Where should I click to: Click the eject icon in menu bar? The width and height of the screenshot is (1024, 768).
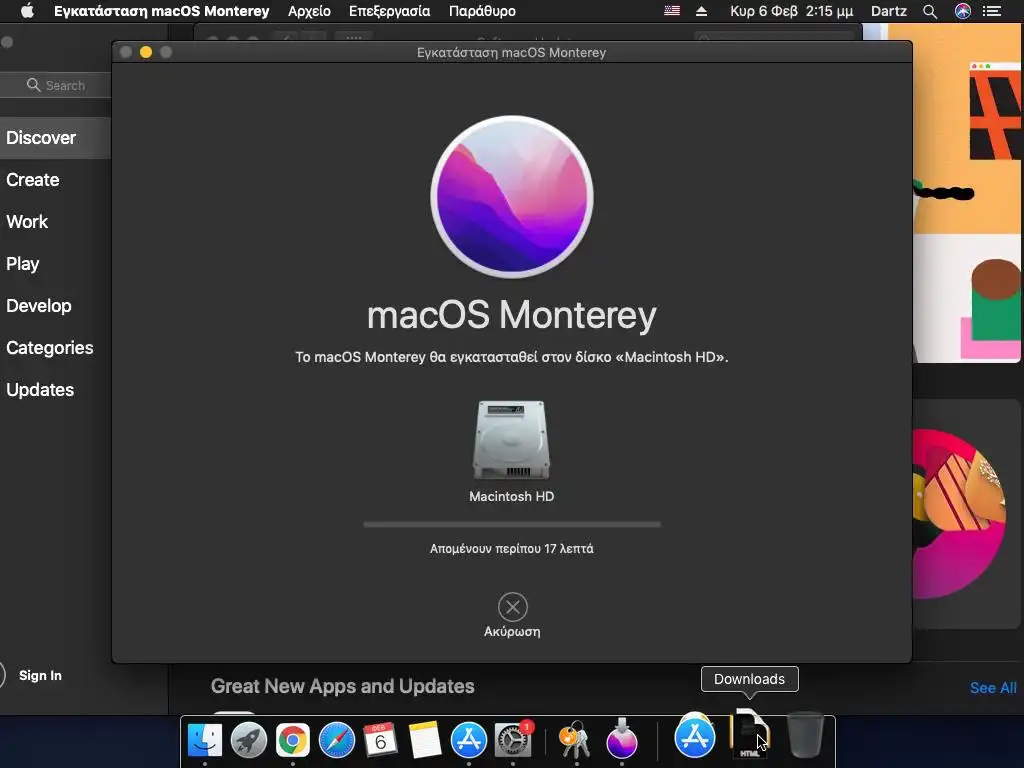(701, 11)
